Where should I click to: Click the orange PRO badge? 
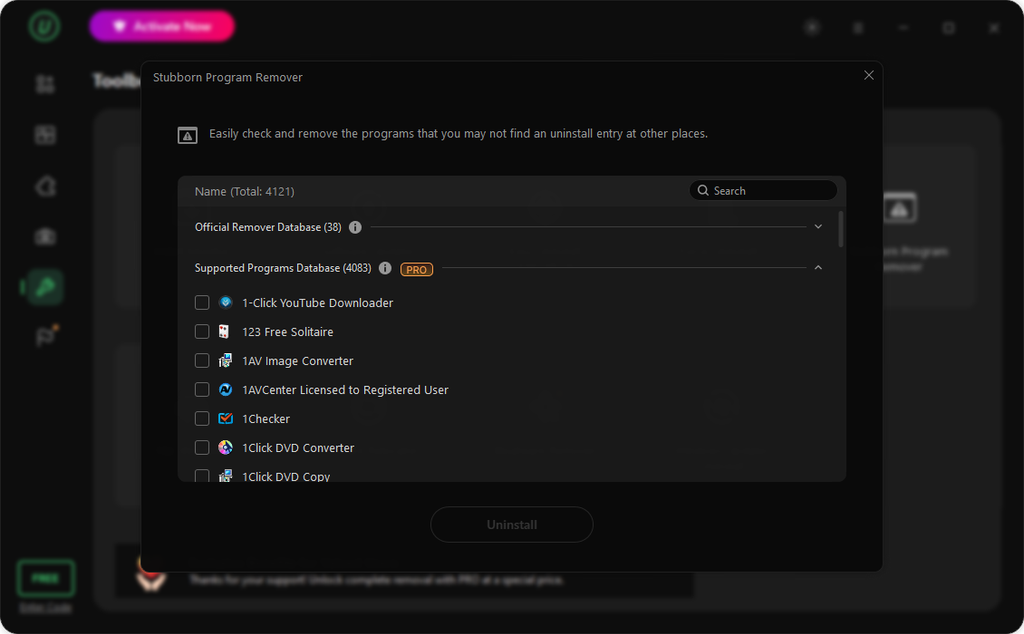pos(417,269)
